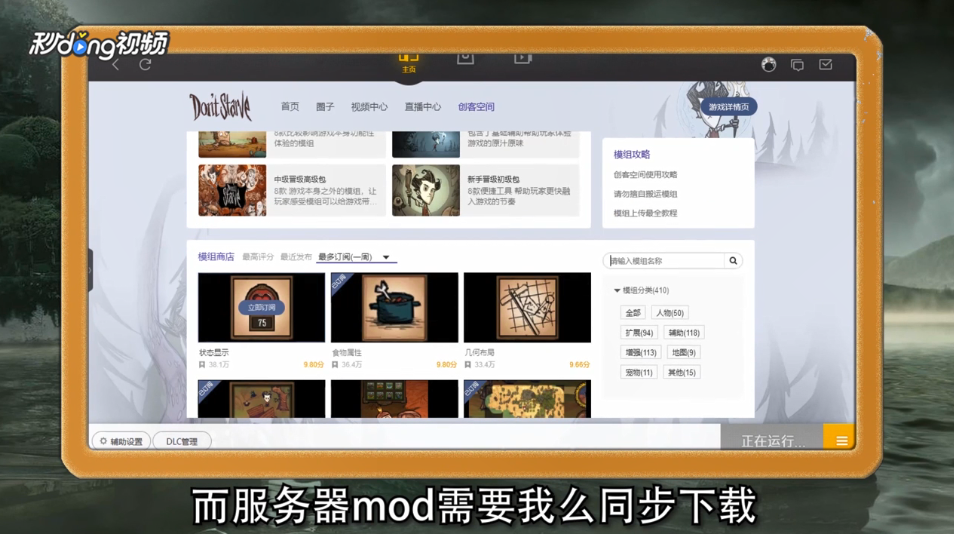Viewport: 954px width, 534px height.
Task: Open the 创客空间 navigation item
Action: [x=476, y=106]
